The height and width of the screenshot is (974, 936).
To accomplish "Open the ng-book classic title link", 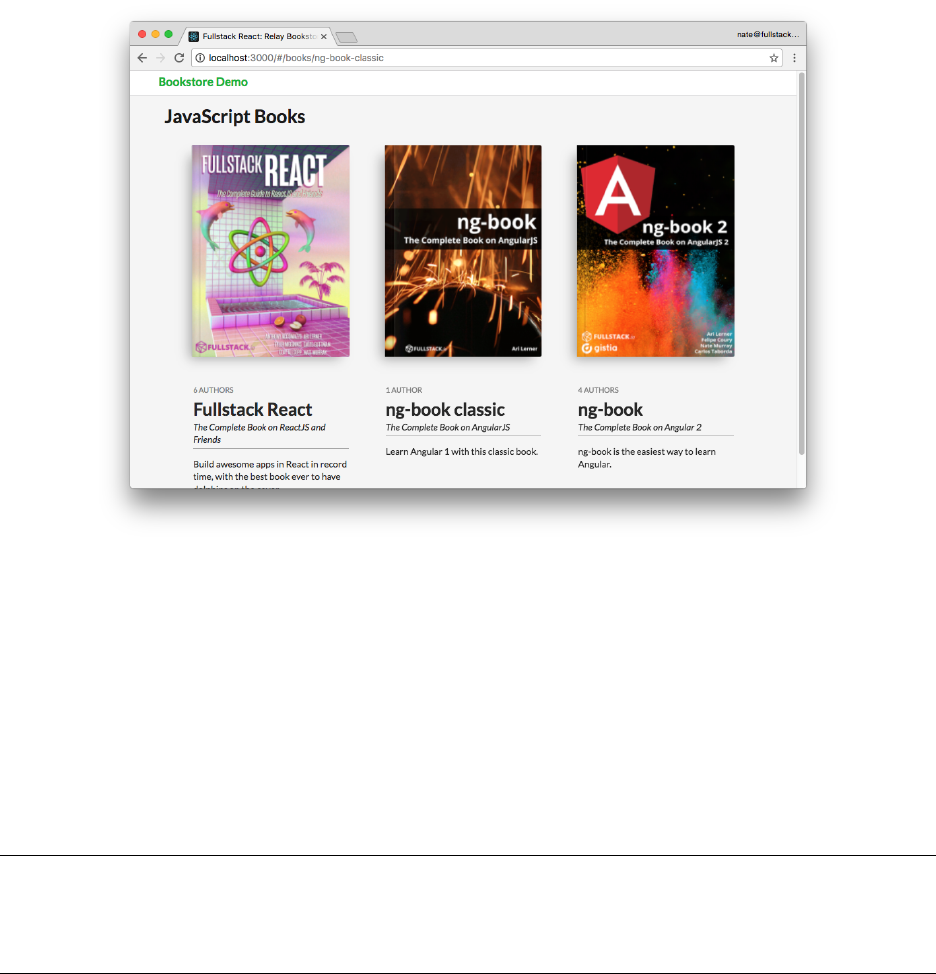I will 445,410.
